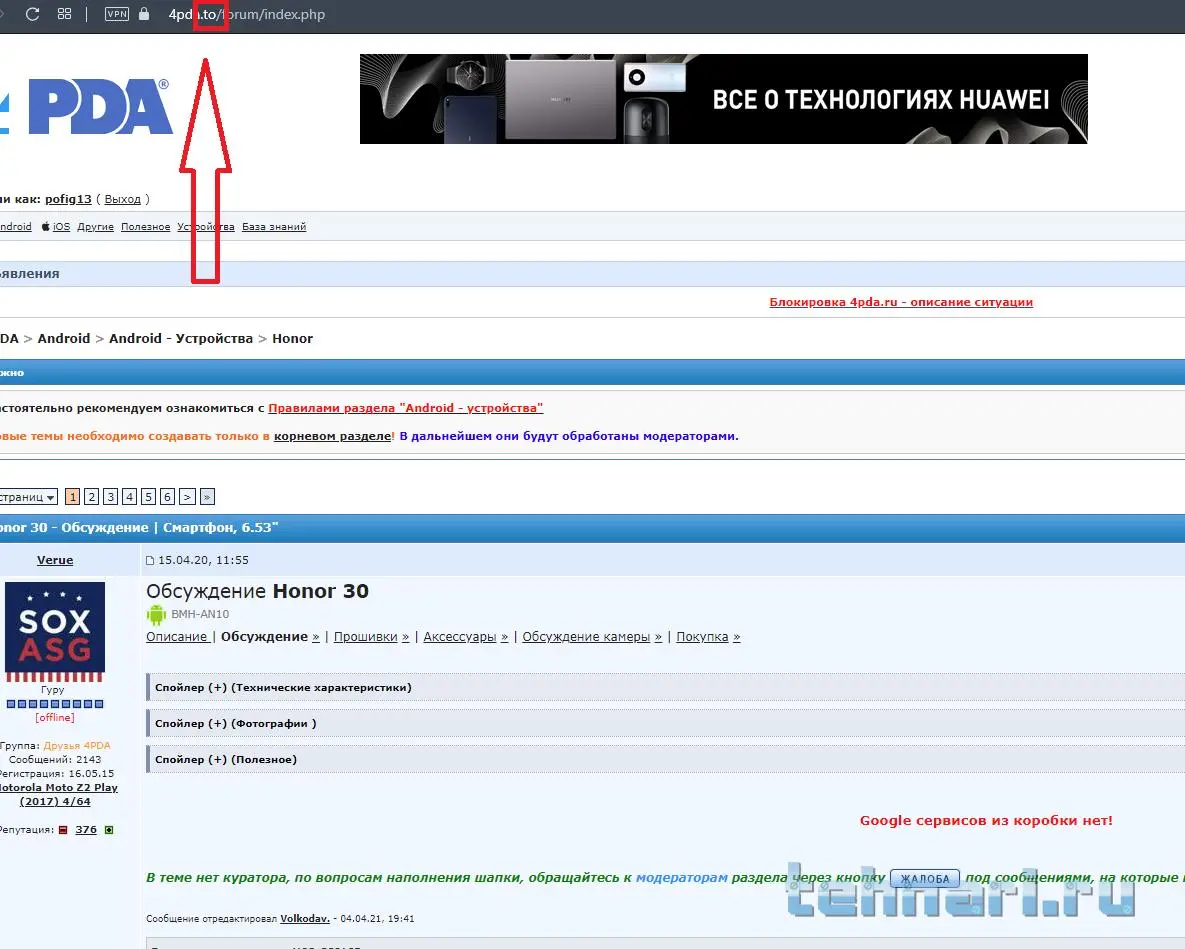Go to page 6 in pagination
1185x949 pixels.
(x=167, y=496)
